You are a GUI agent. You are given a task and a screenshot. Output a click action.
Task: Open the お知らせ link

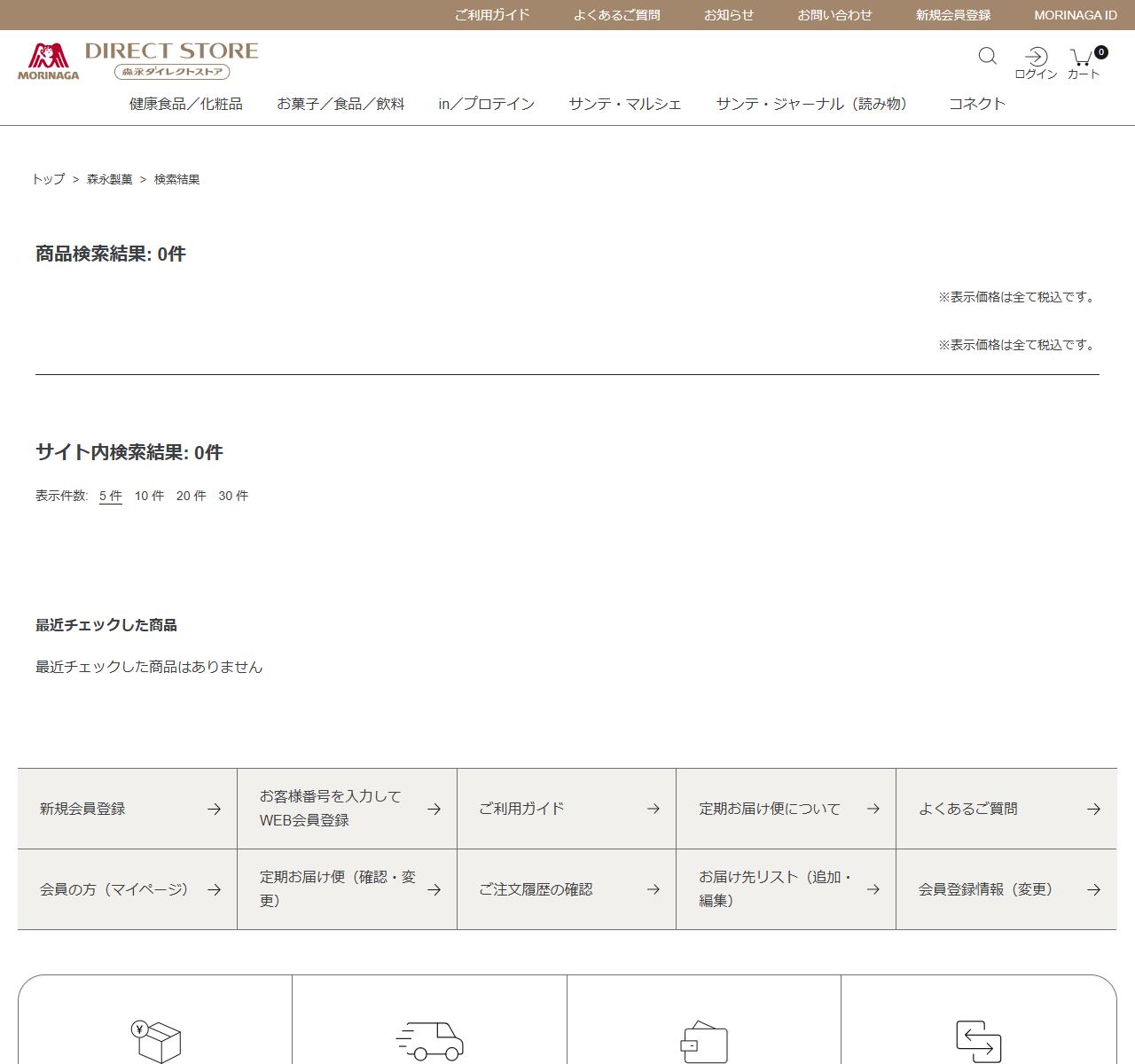click(x=729, y=15)
